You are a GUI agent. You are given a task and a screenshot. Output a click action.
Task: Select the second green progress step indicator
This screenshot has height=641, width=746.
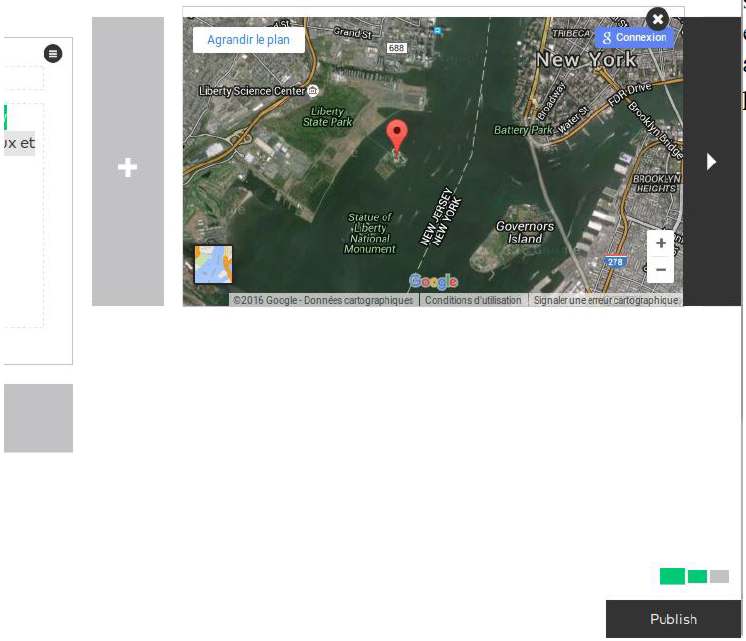point(697,576)
